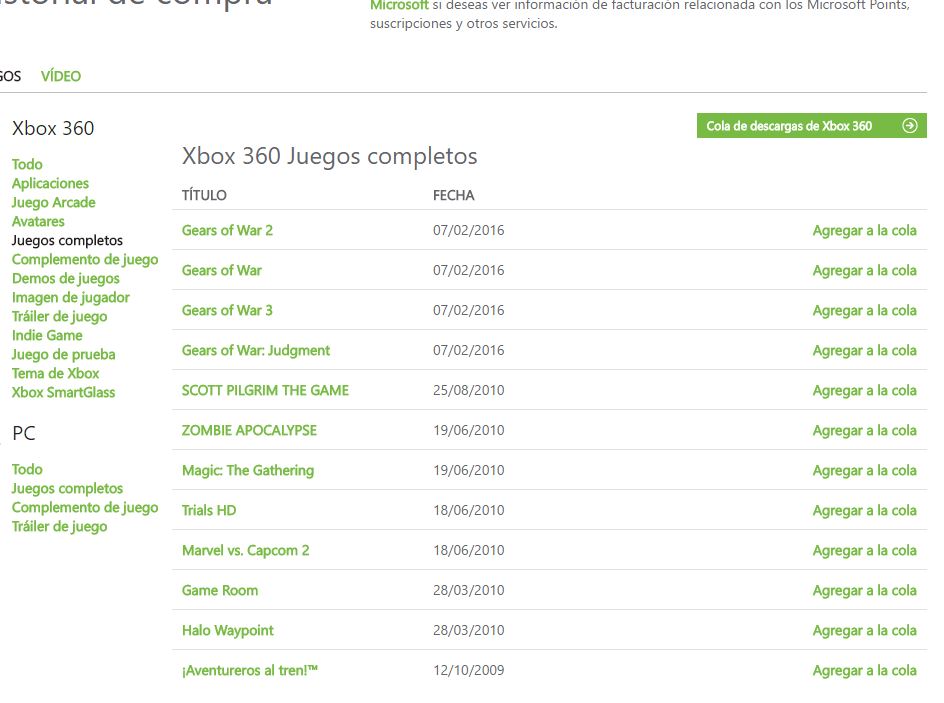The width and height of the screenshot is (944, 703).
Task: Open Complemento de juego under Xbox 360
Action: pyautogui.click(x=85, y=259)
